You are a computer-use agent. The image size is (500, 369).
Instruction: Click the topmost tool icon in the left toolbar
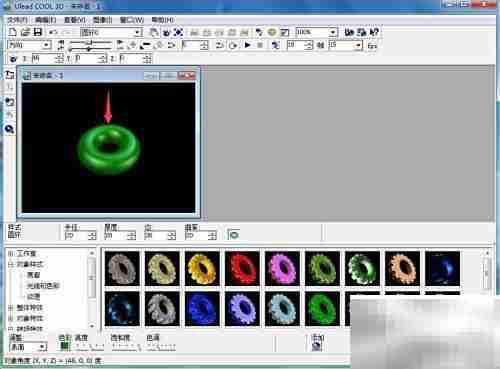10,75
